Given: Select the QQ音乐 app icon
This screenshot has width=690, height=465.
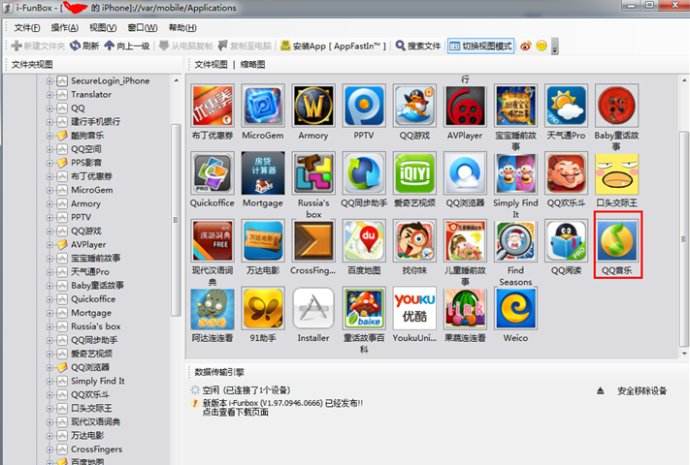Looking at the screenshot, I should pos(617,241).
